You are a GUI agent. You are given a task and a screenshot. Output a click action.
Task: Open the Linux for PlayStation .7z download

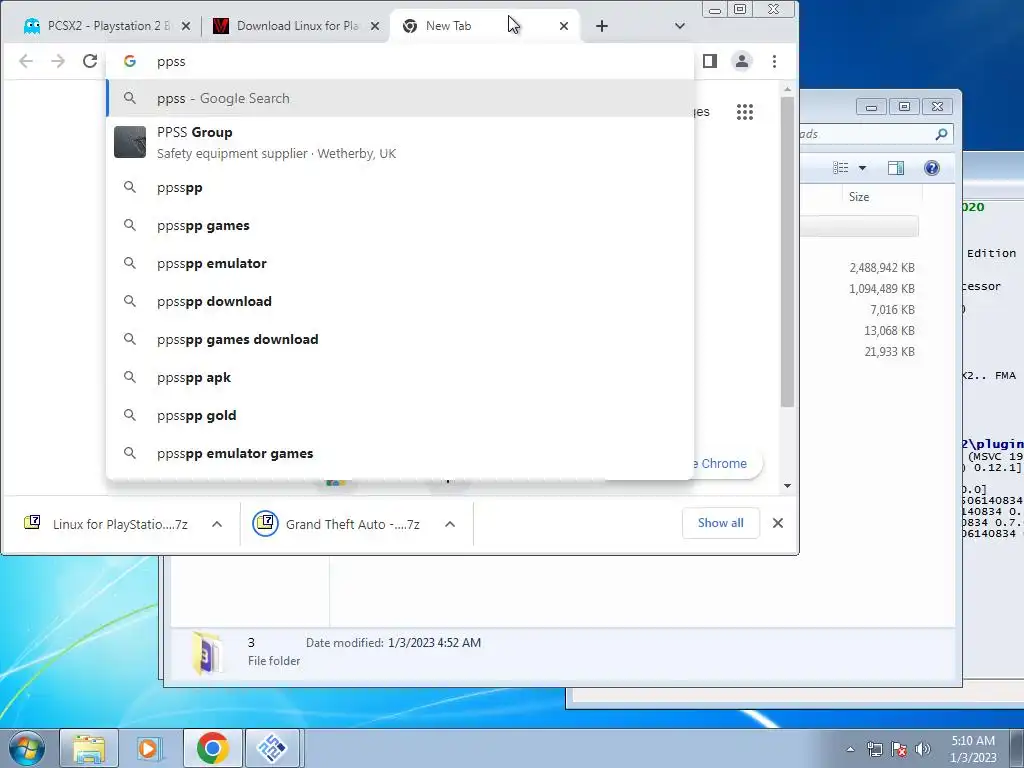107,524
